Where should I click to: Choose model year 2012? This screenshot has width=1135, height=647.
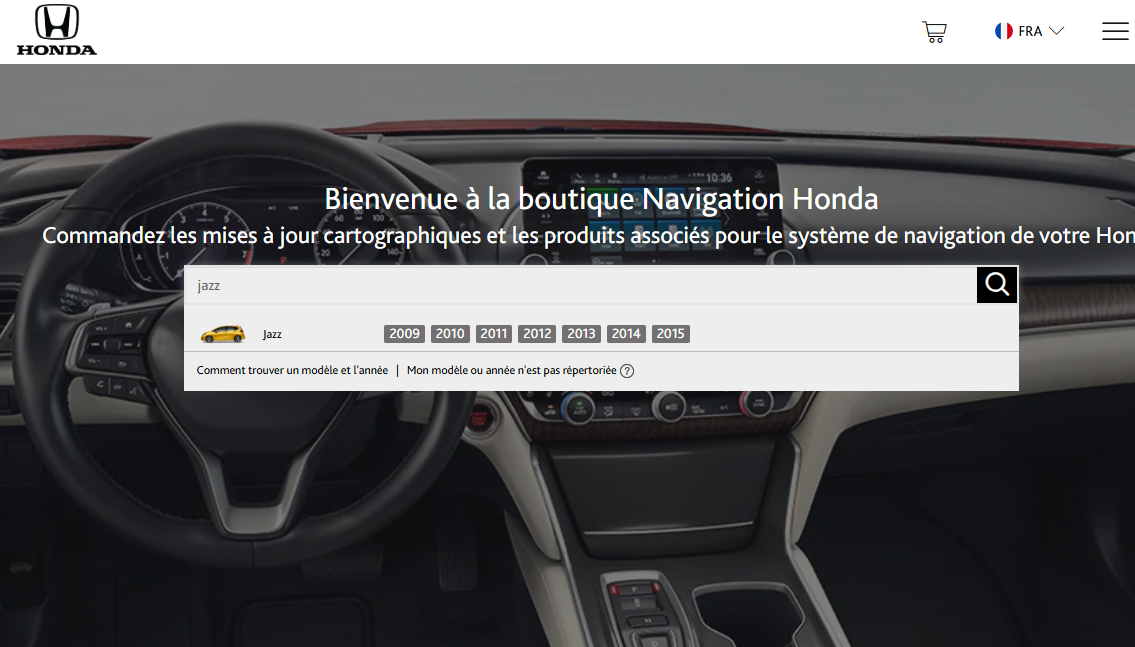537,334
